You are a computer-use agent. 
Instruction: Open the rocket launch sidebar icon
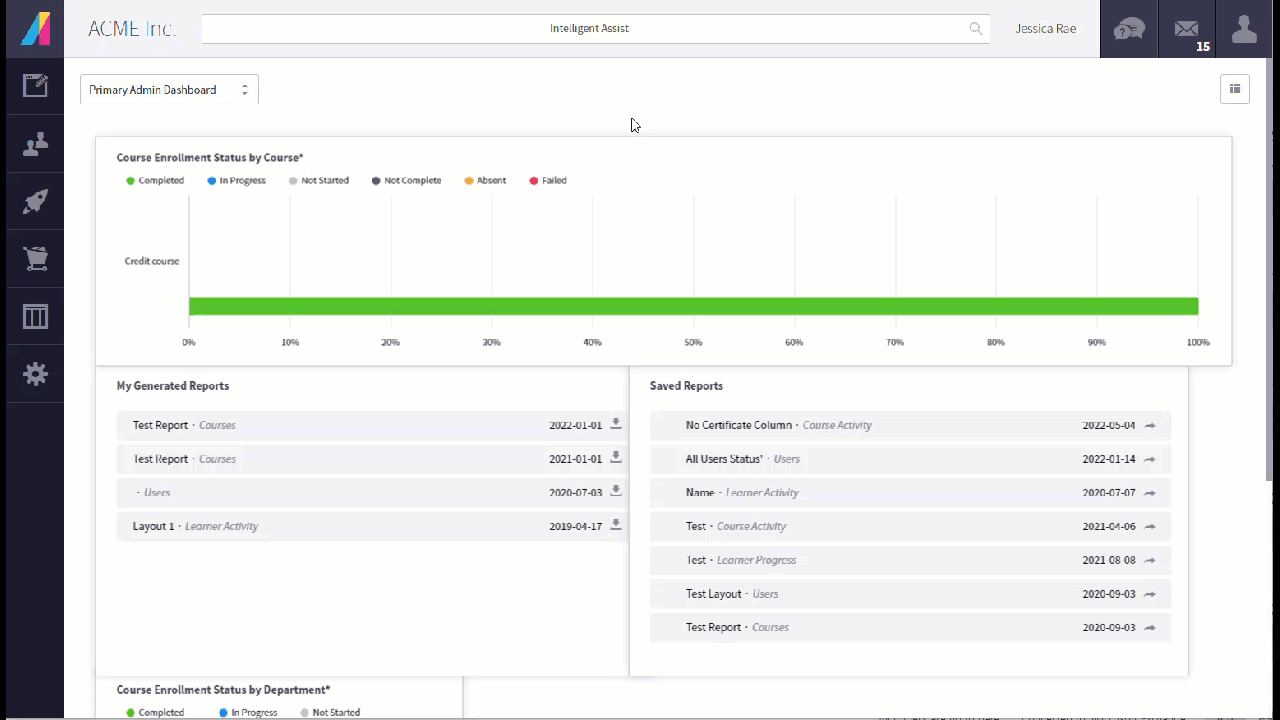tap(35, 202)
